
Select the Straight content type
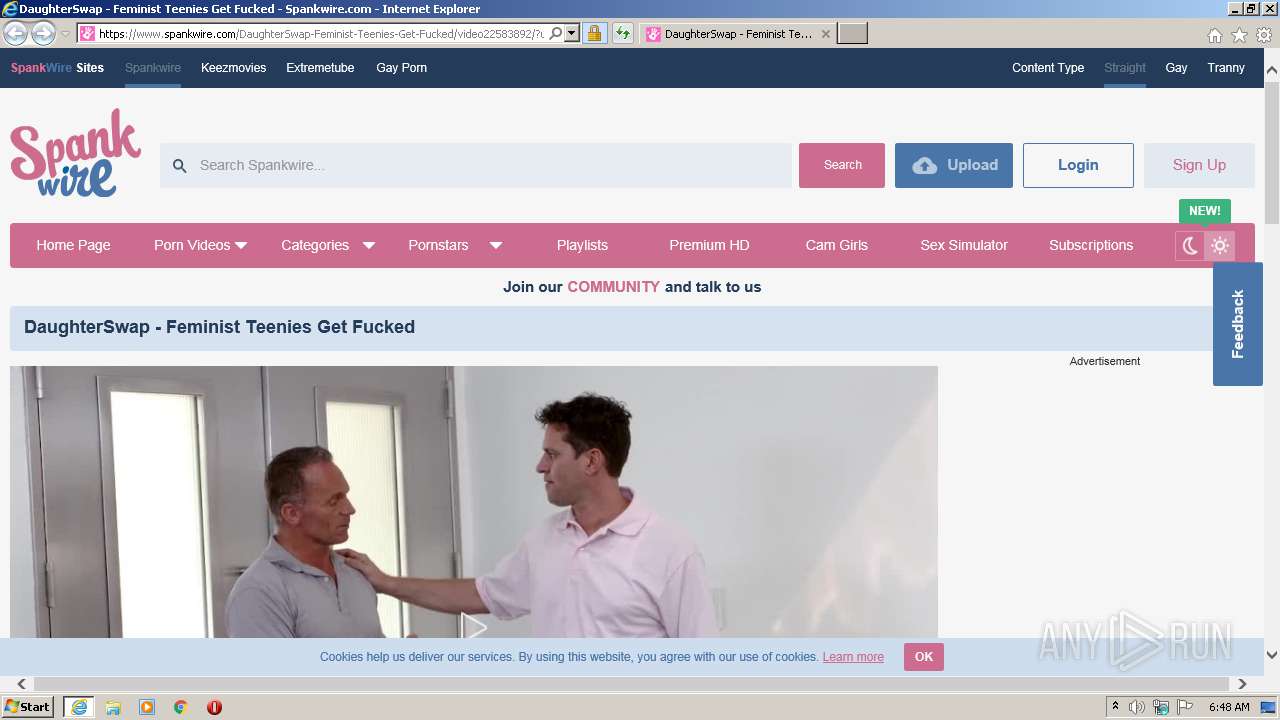(x=1125, y=68)
